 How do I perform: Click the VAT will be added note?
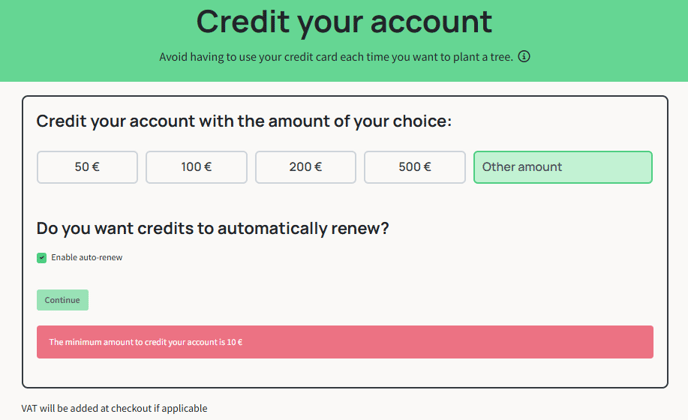114,408
